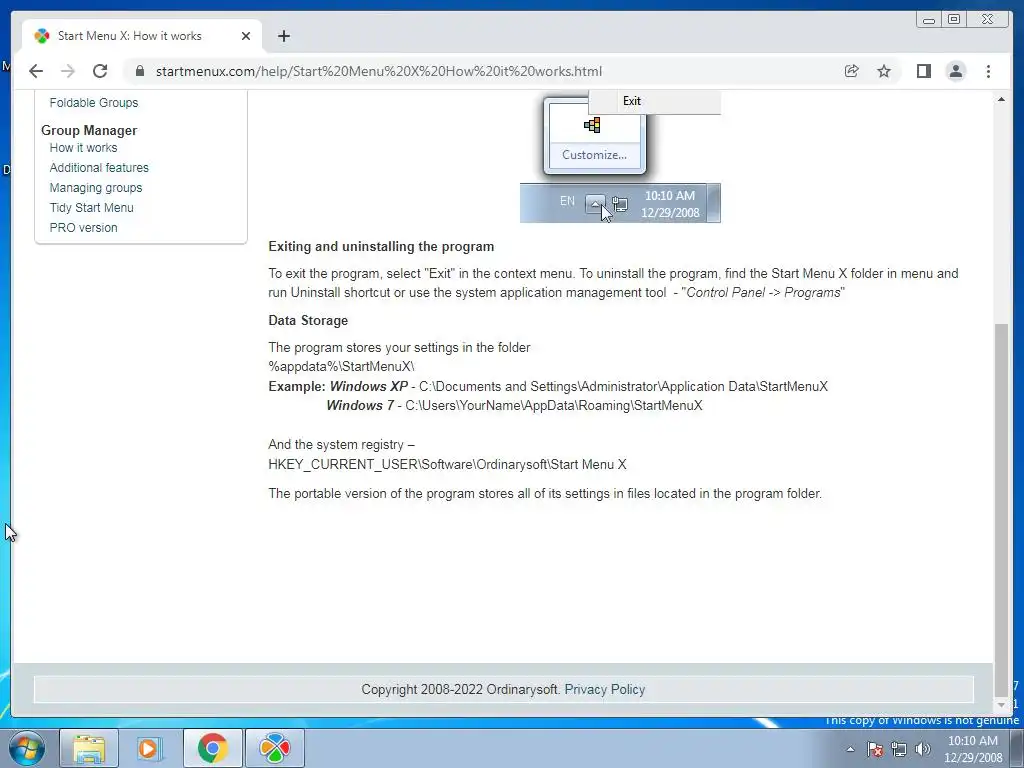Select the Start Menu X: How it works tab

142,36
